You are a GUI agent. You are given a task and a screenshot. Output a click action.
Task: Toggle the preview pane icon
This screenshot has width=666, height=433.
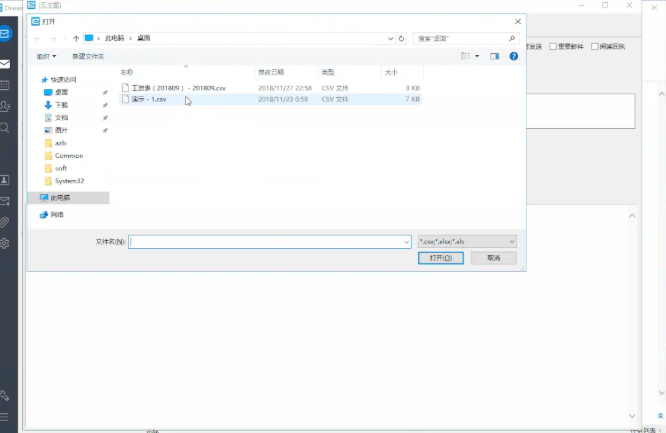[x=495, y=56]
